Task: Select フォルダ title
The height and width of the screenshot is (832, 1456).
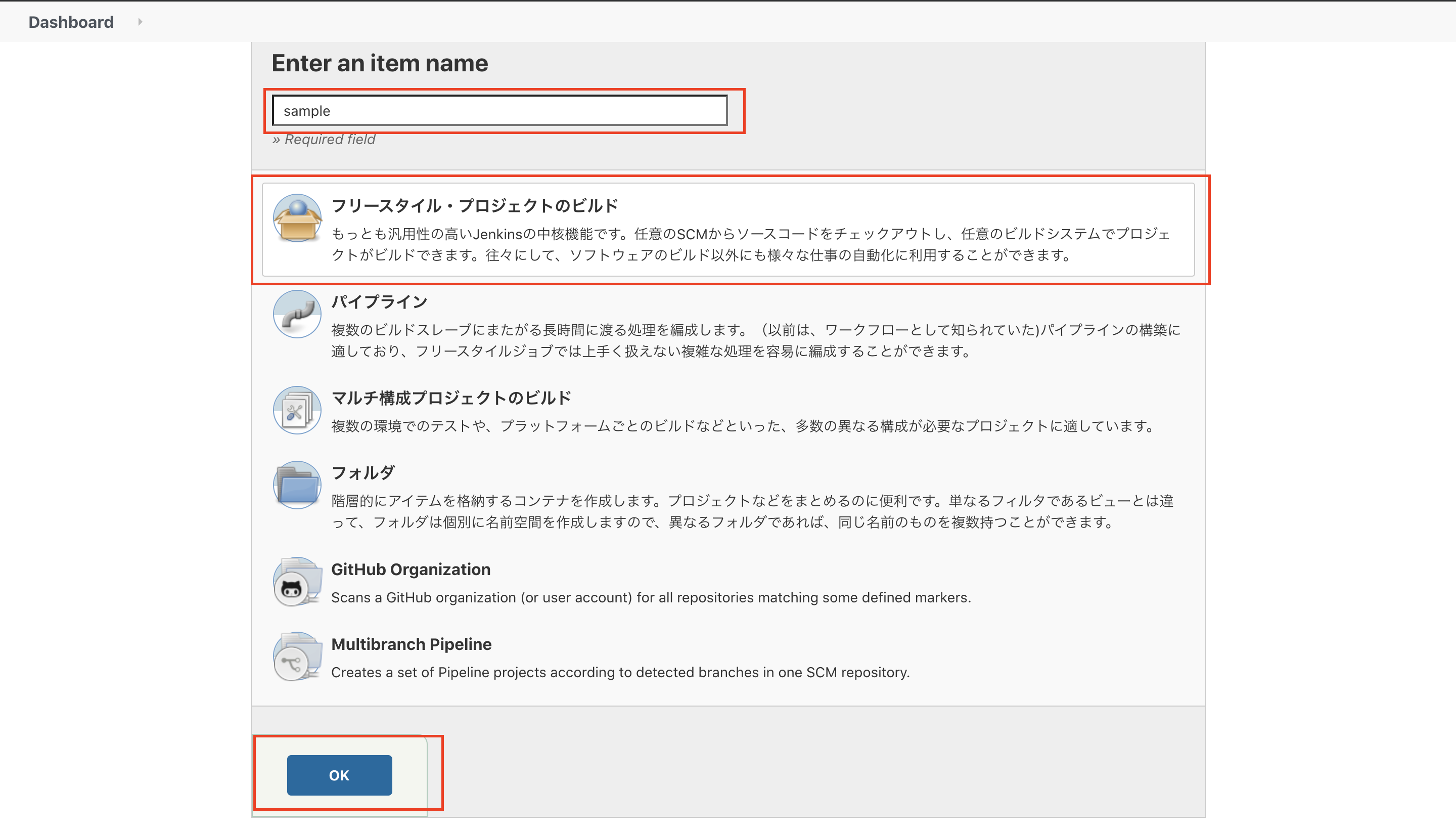Action: pyautogui.click(x=363, y=472)
